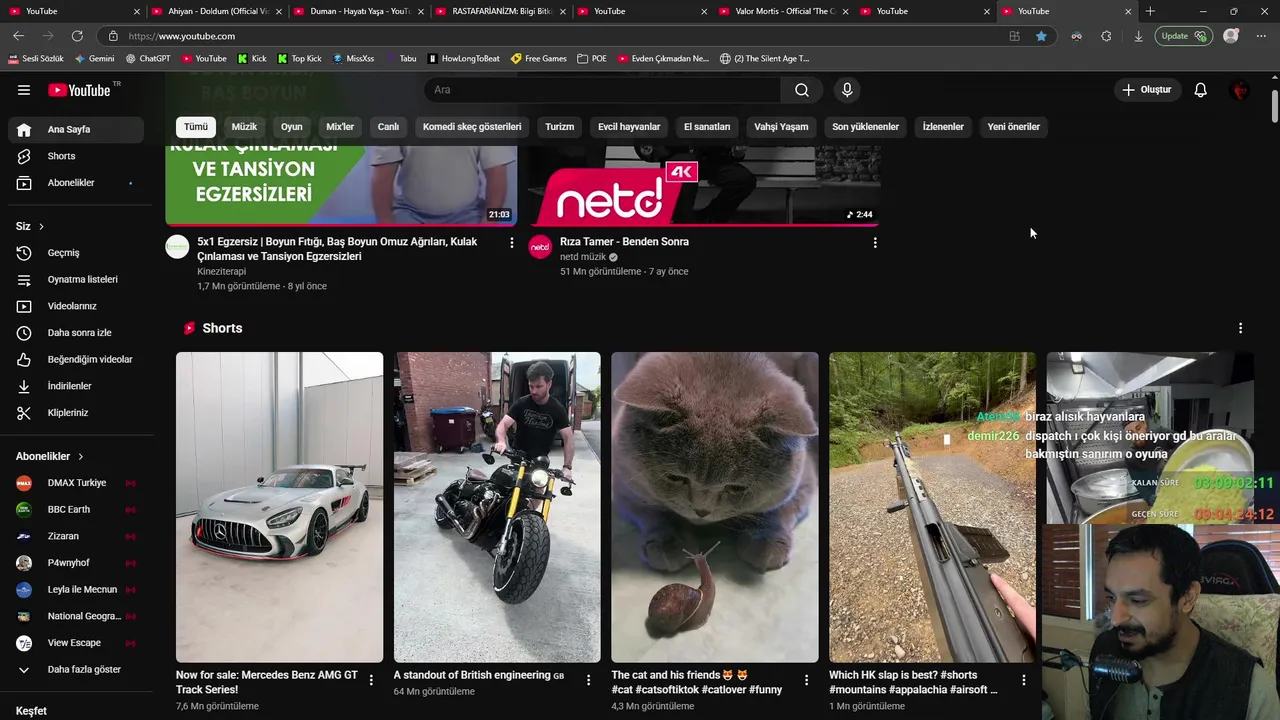
Task: Open National Geographic channel in sidebar
Action: click(76, 616)
